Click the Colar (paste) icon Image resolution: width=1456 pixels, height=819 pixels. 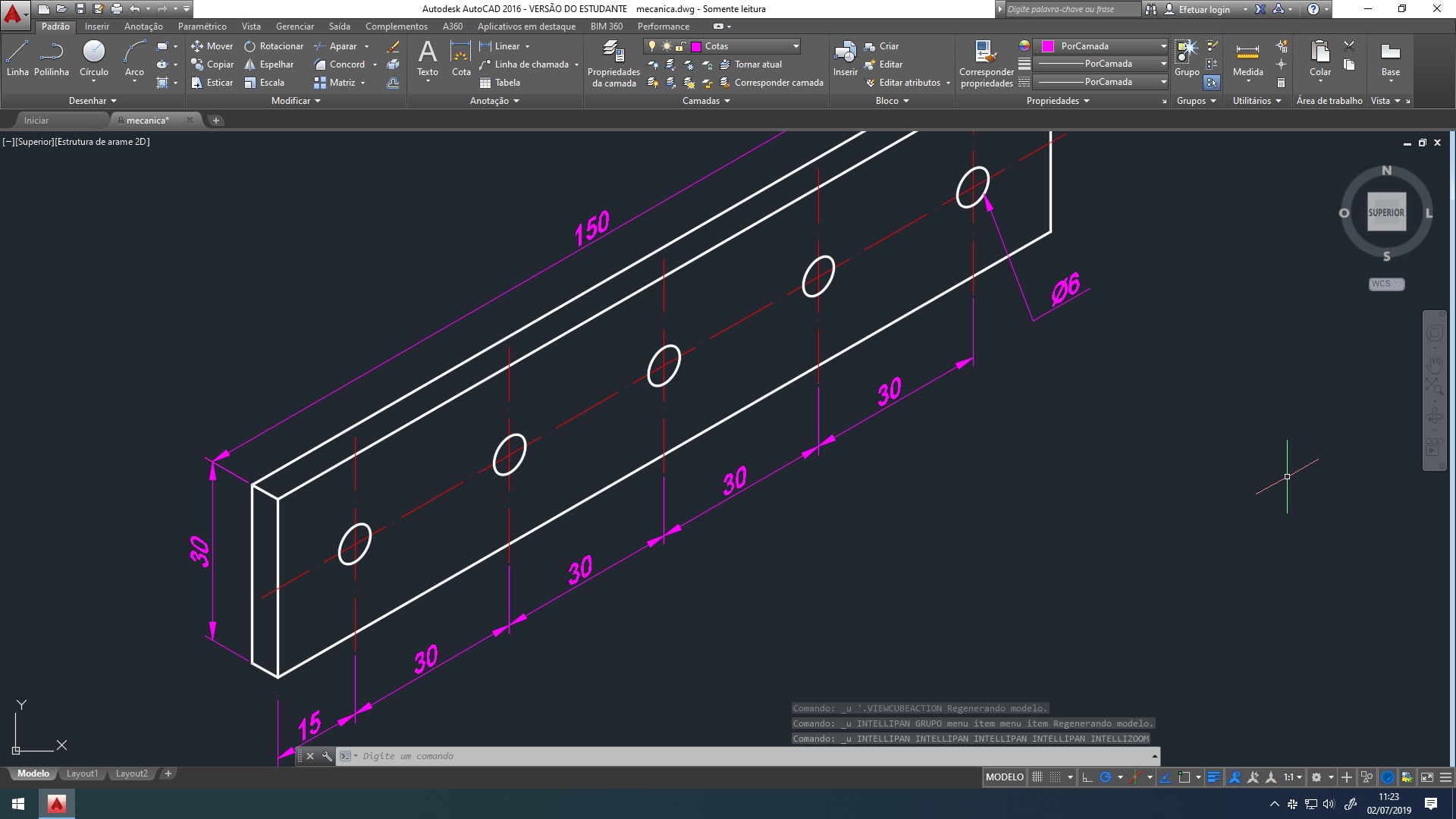pos(1320,58)
